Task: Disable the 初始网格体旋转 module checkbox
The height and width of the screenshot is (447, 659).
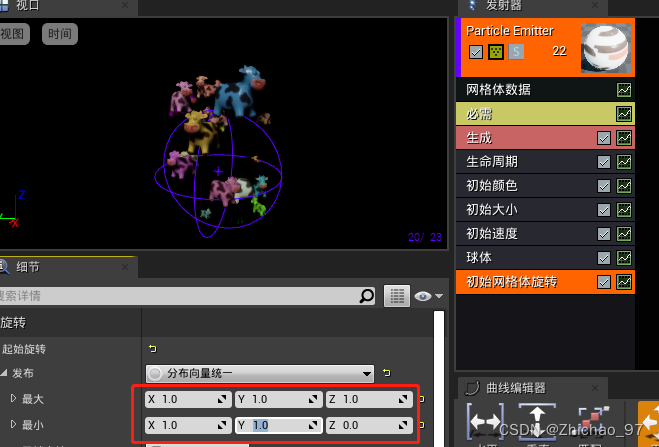Action: point(604,282)
